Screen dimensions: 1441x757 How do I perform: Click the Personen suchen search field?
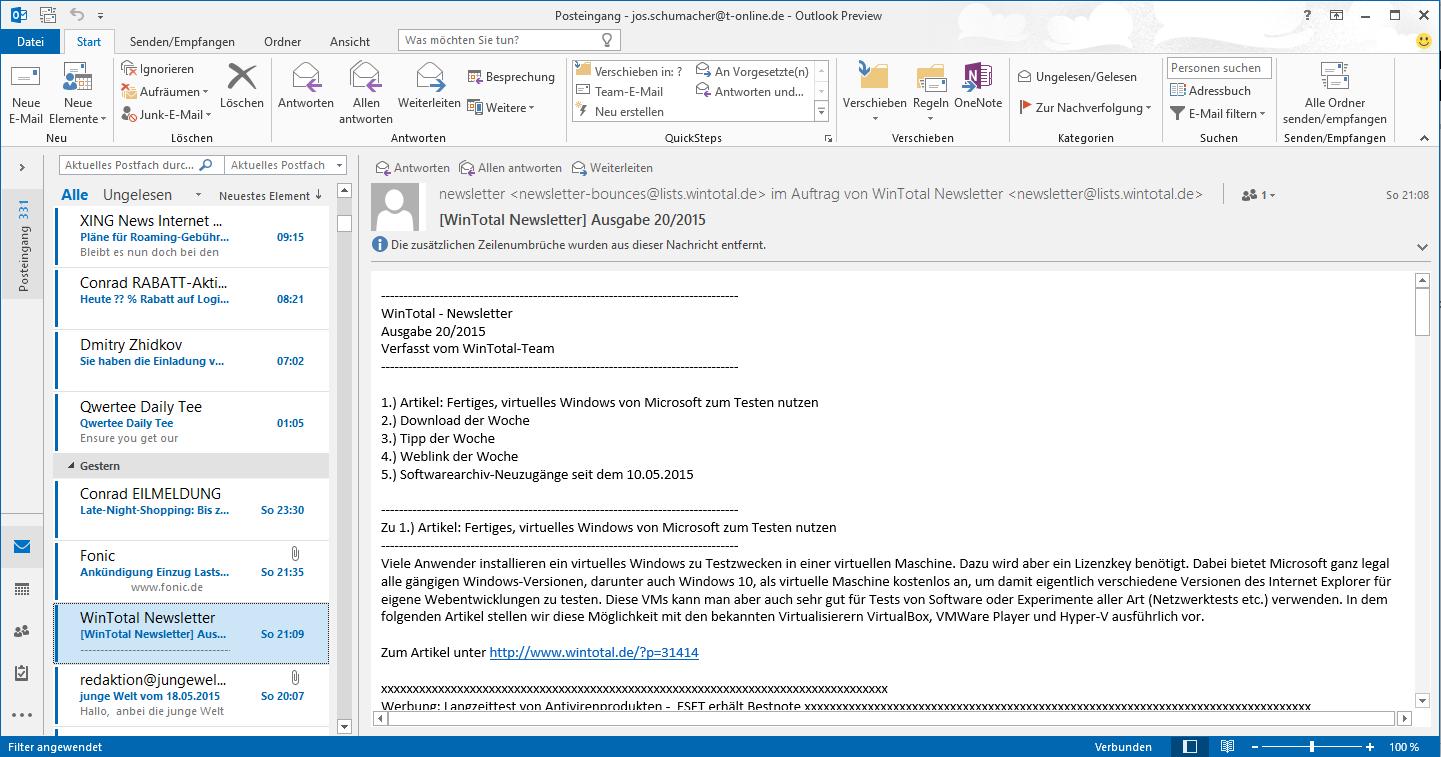[1219, 68]
